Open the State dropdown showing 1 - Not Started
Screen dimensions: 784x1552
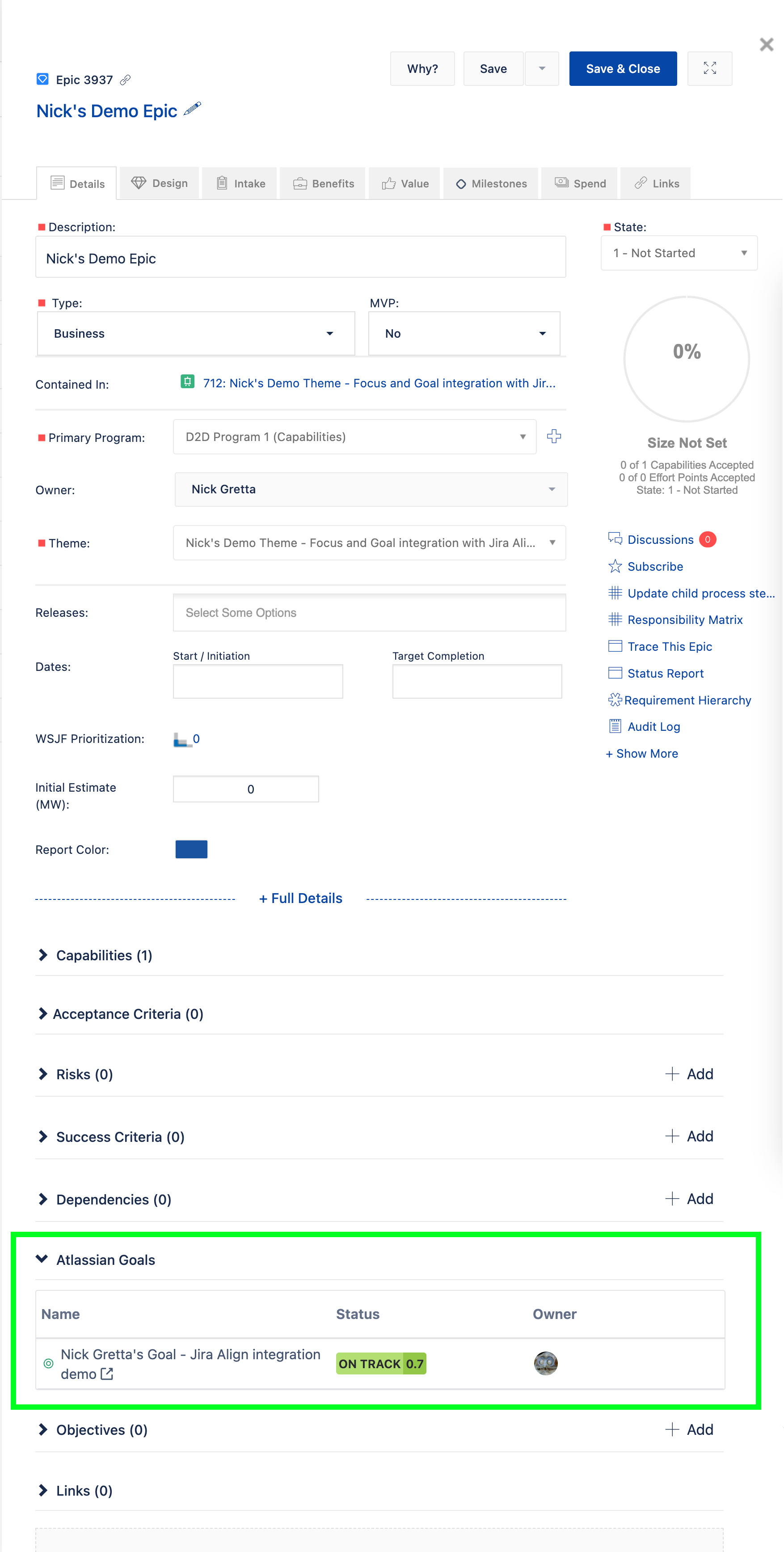click(679, 253)
